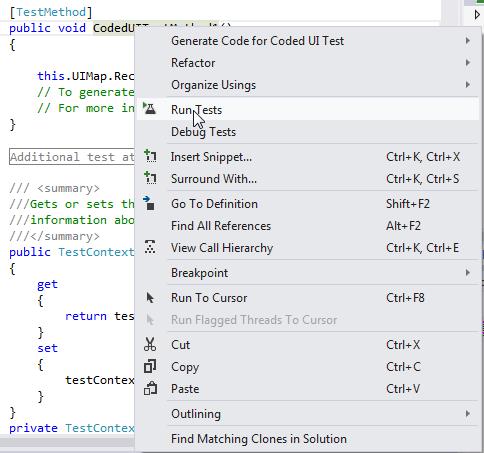Expand the Breakpoint submenu arrow

(468, 273)
